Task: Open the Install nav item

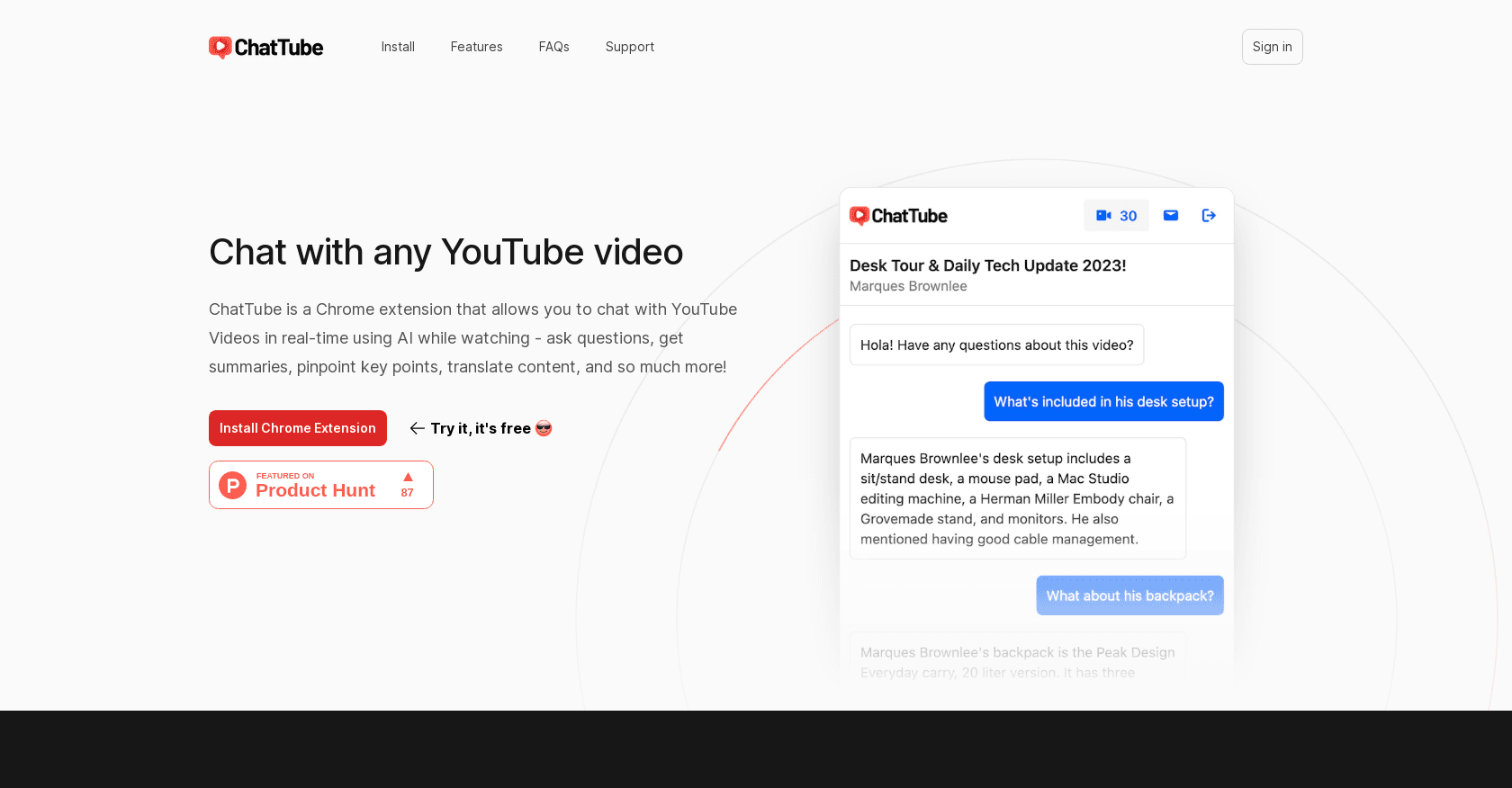Action: point(398,47)
